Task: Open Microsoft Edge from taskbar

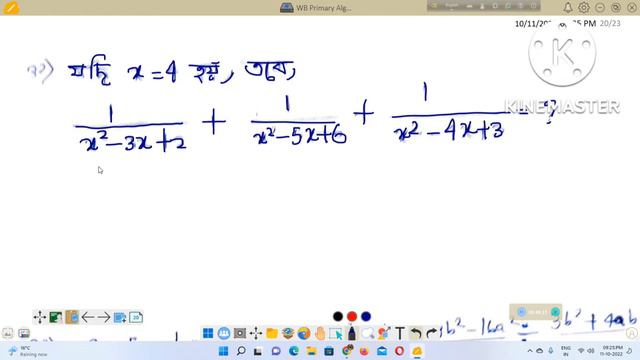Action: pyautogui.click(x=294, y=351)
